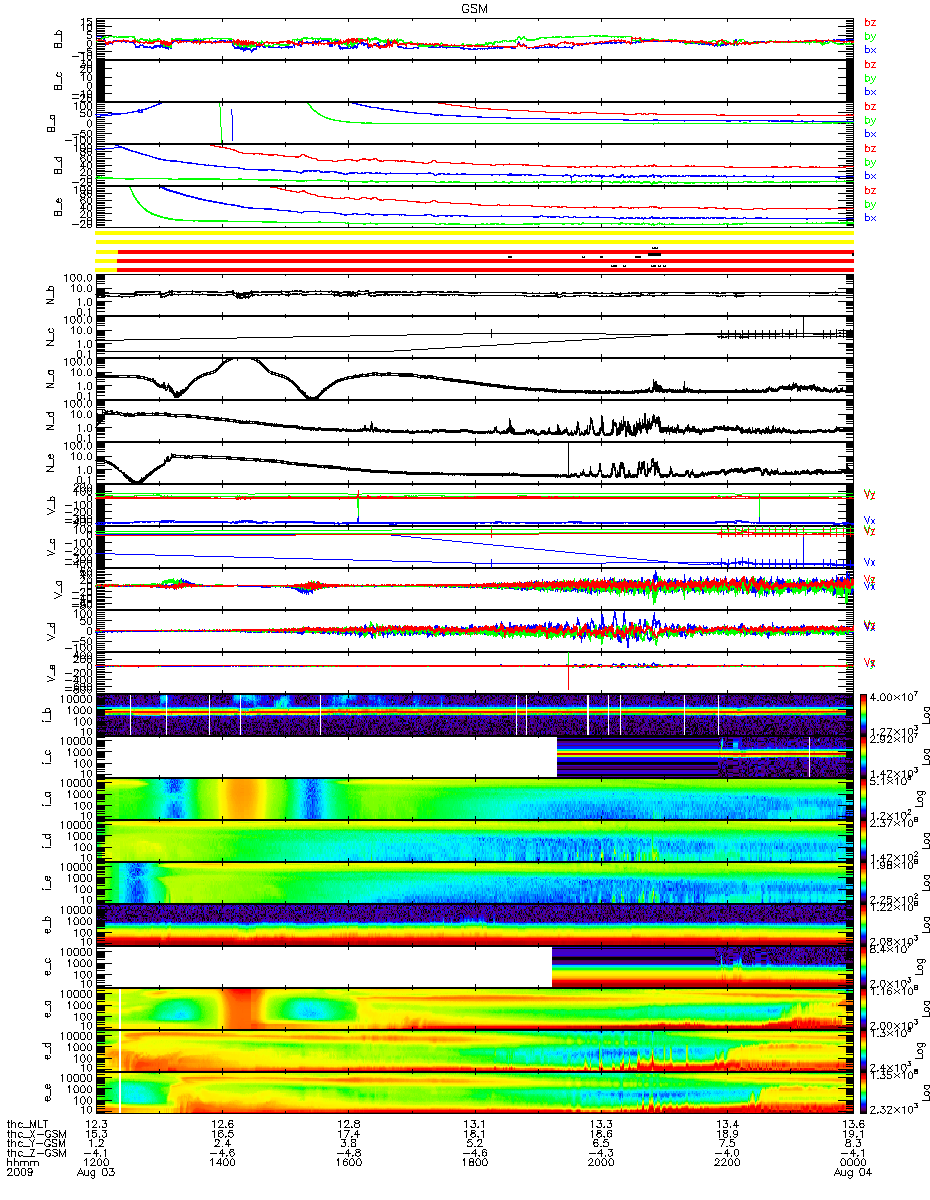
Task: Select the year label 2009
Action: [19, 1172]
